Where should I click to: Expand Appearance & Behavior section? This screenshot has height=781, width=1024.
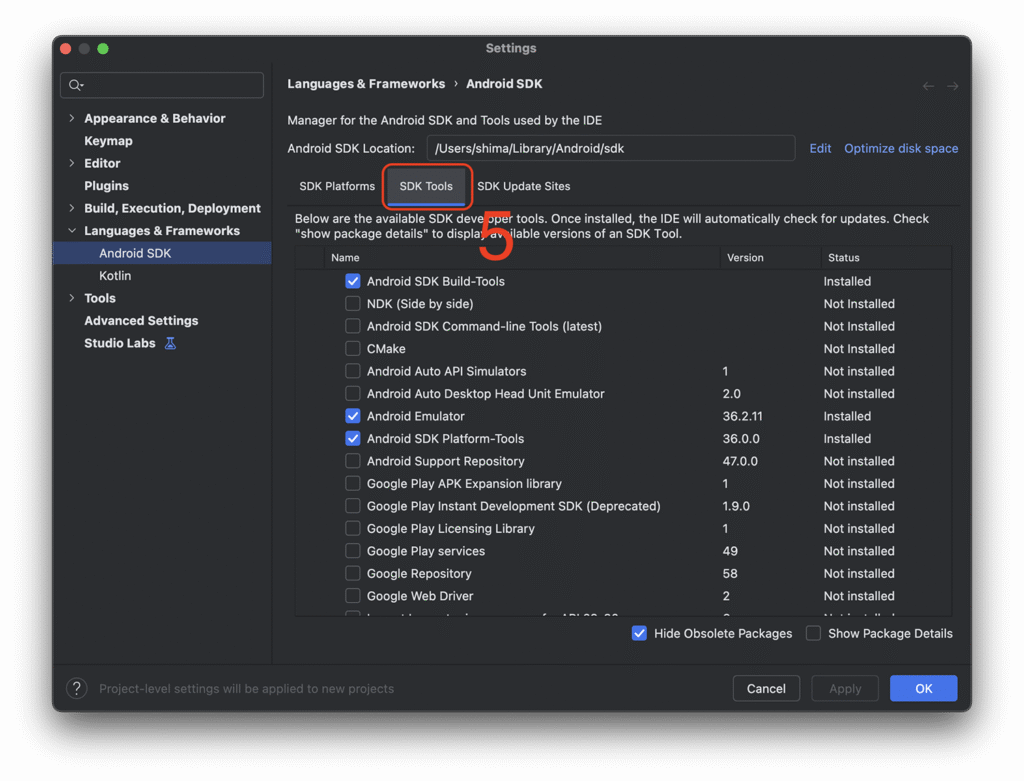click(x=71, y=118)
